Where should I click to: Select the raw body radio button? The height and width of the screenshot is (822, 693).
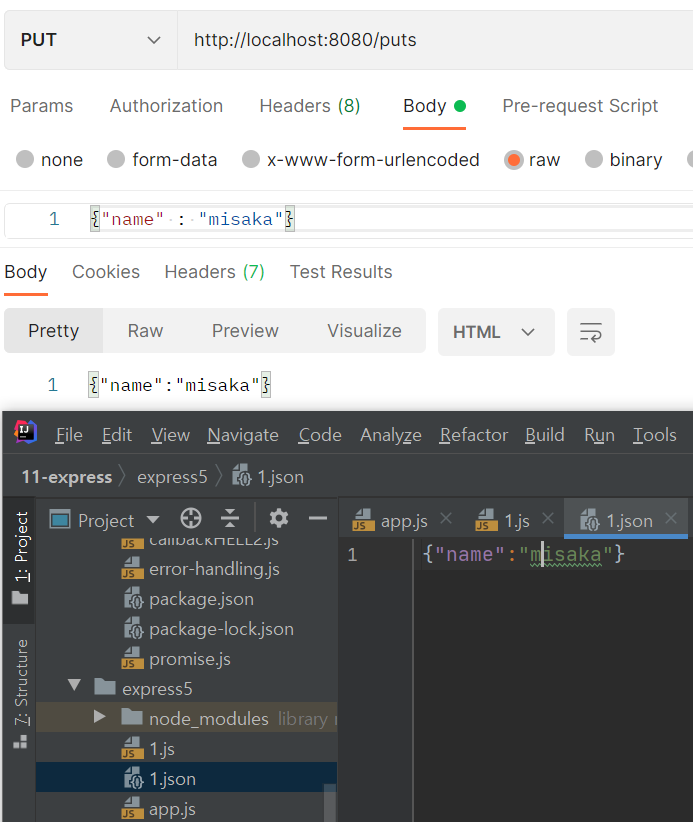click(514, 159)
